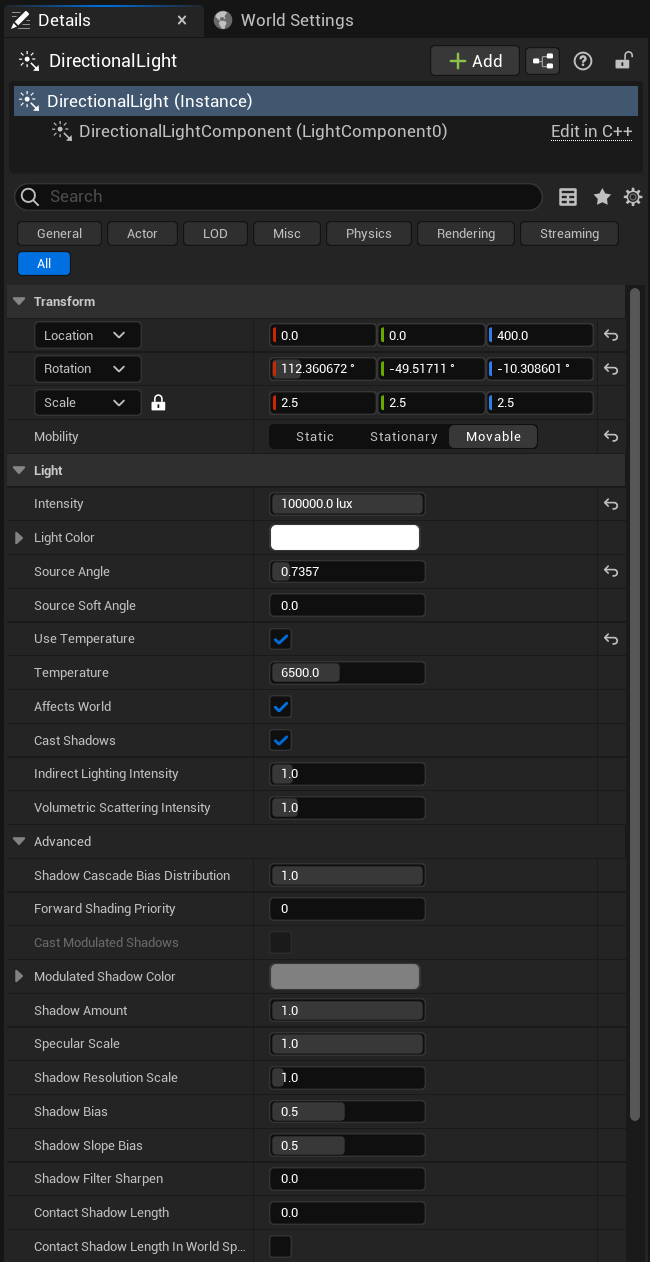
Task: Toggle favorites star filter icon
Action: (x=602, y=197)
